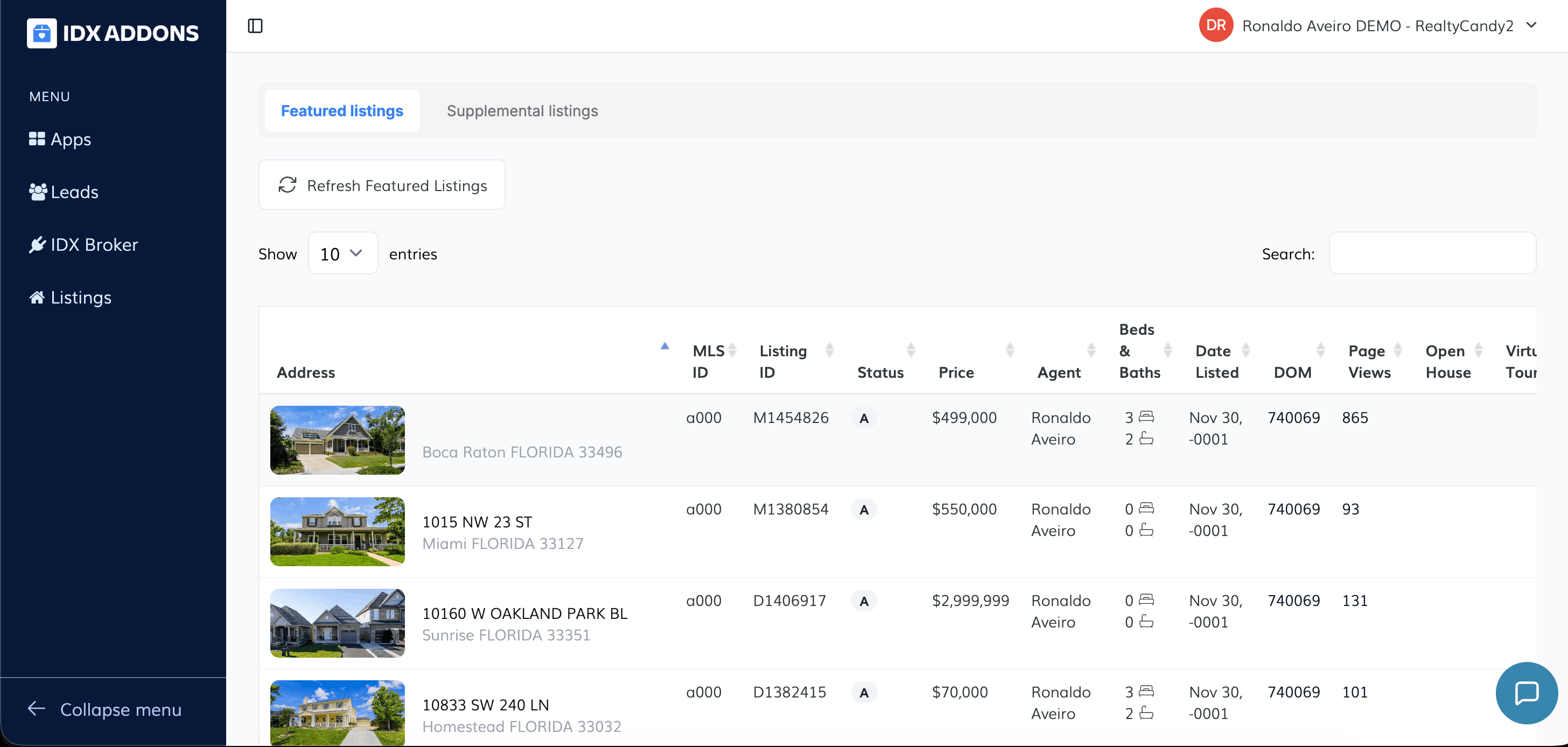
Task: Sort table by Price column
Action: point(956,372)
